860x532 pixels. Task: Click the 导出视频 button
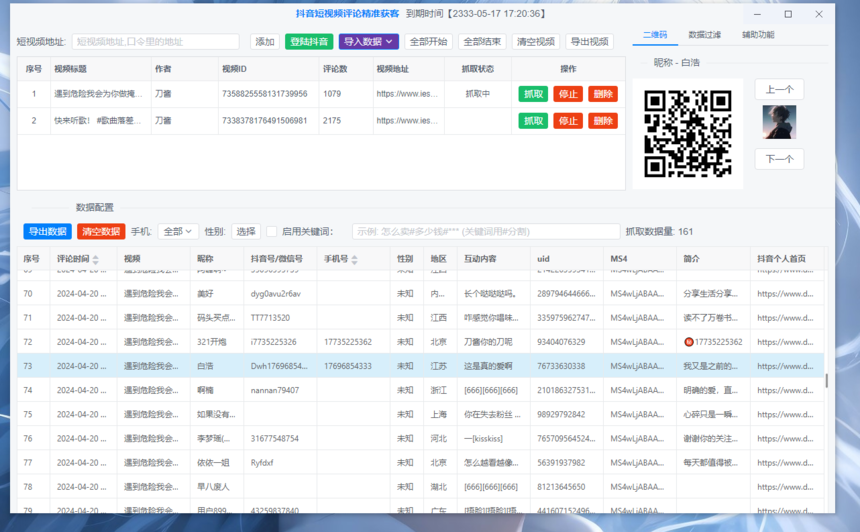(x=590, y=42)
